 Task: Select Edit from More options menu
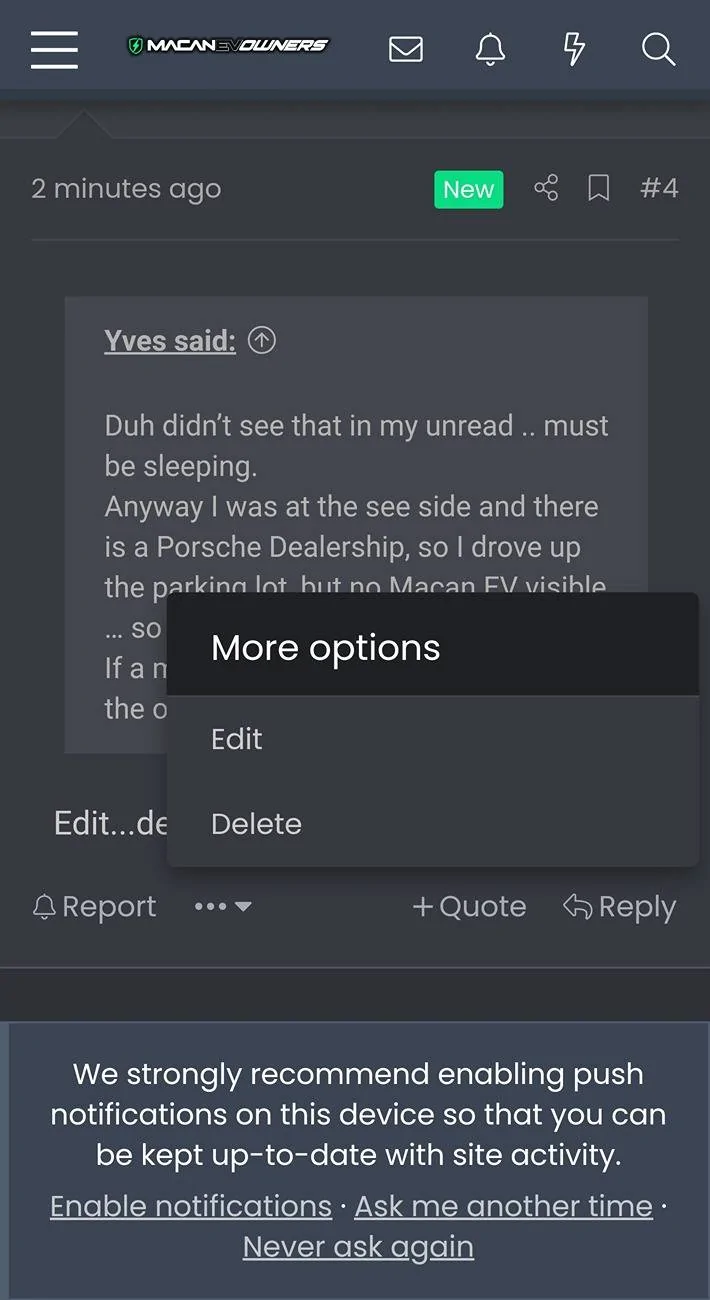(237, 739)
